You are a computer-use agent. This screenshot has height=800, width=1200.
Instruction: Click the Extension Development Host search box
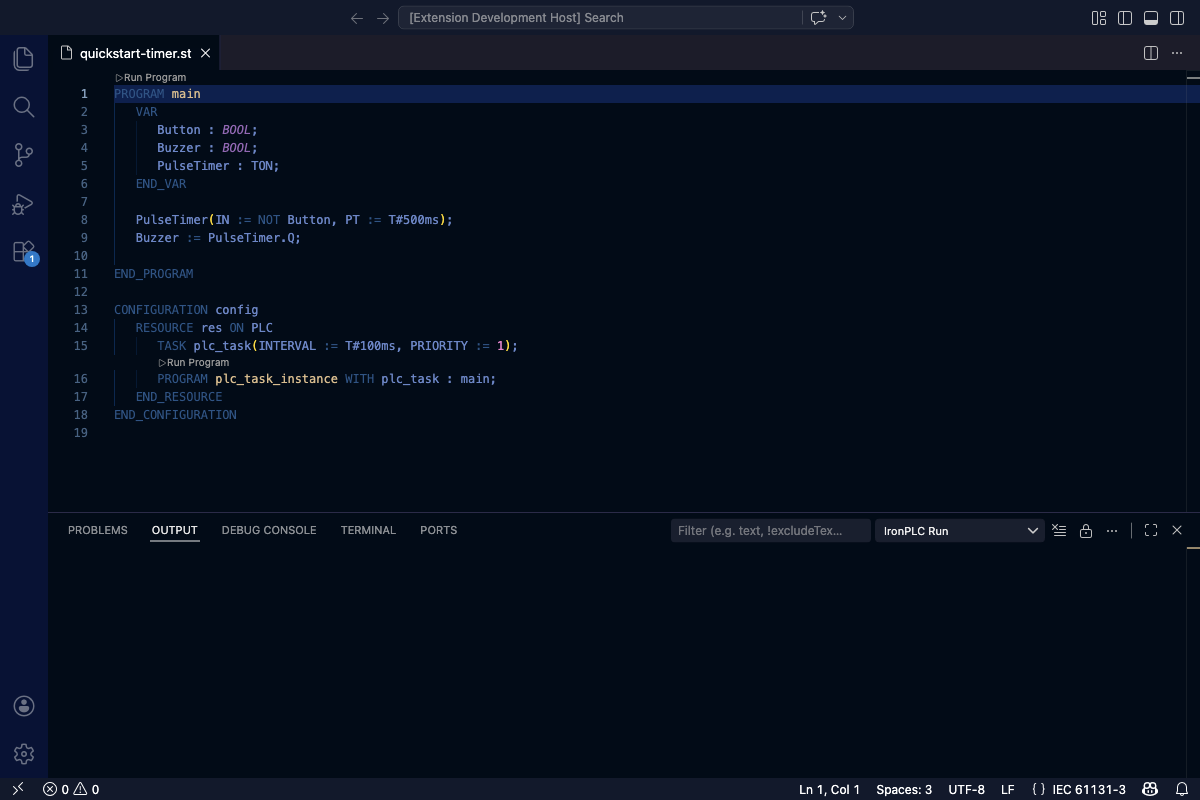pos(600,18)
